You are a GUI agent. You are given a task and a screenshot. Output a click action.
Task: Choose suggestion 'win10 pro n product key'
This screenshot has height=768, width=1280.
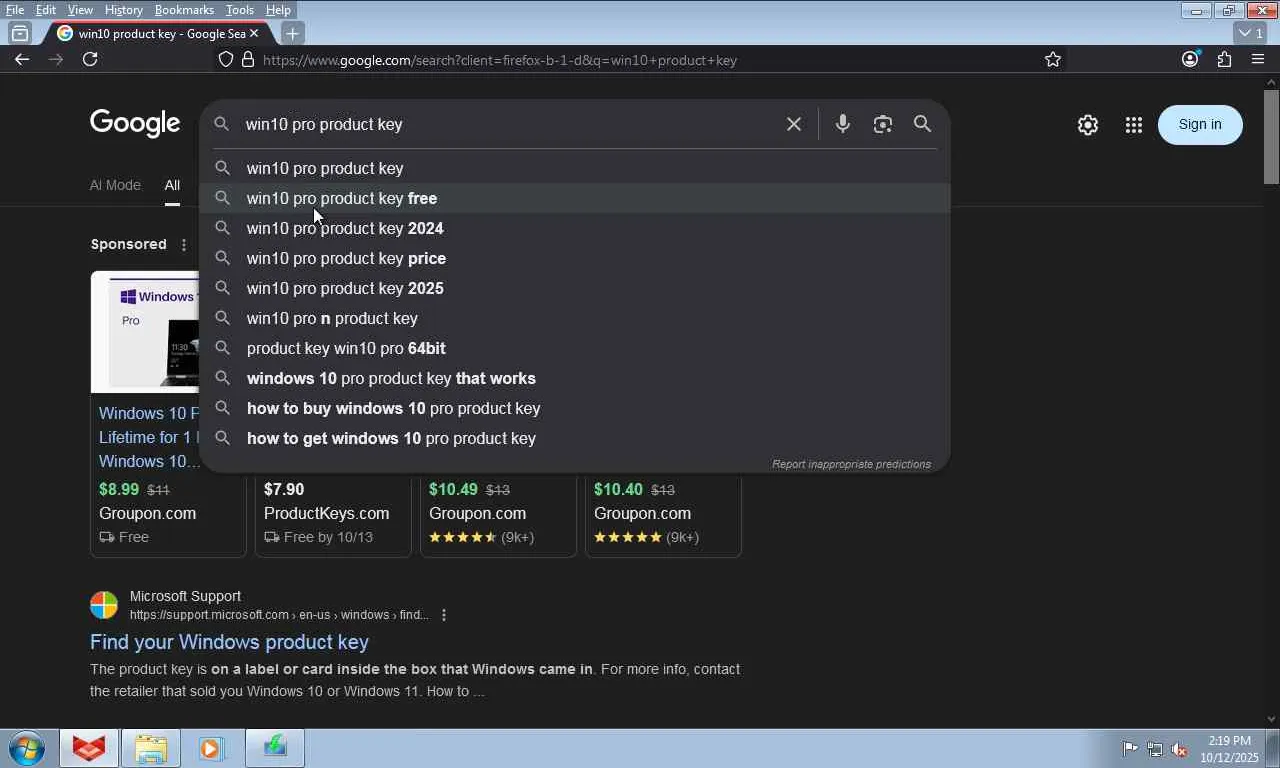coord(575,318)
